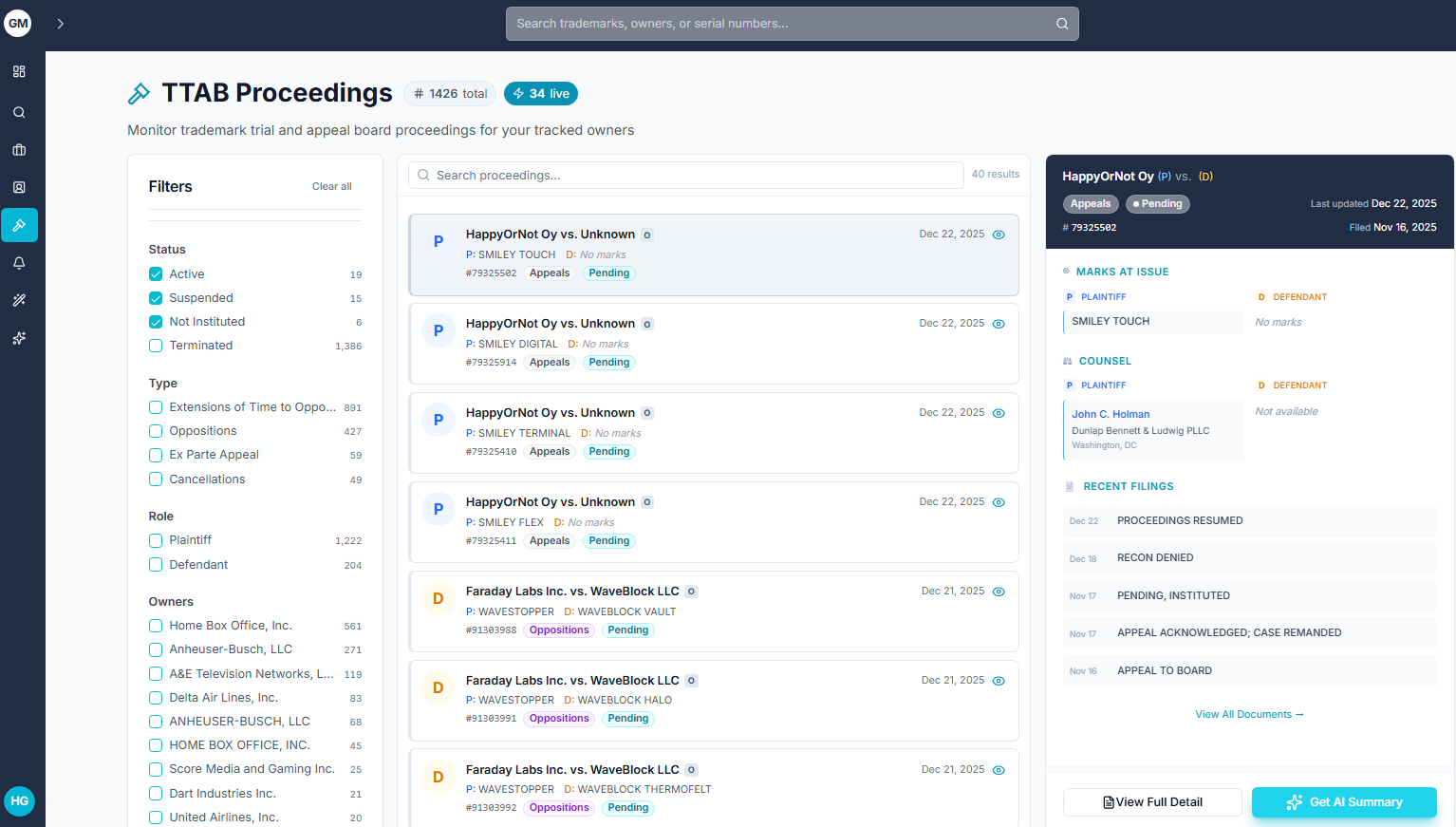Open the APPEAL ACKNOWLEDGED; CASE REMANDED filing
This screenshot has width=1456, height=827.
click(1250, 633)
